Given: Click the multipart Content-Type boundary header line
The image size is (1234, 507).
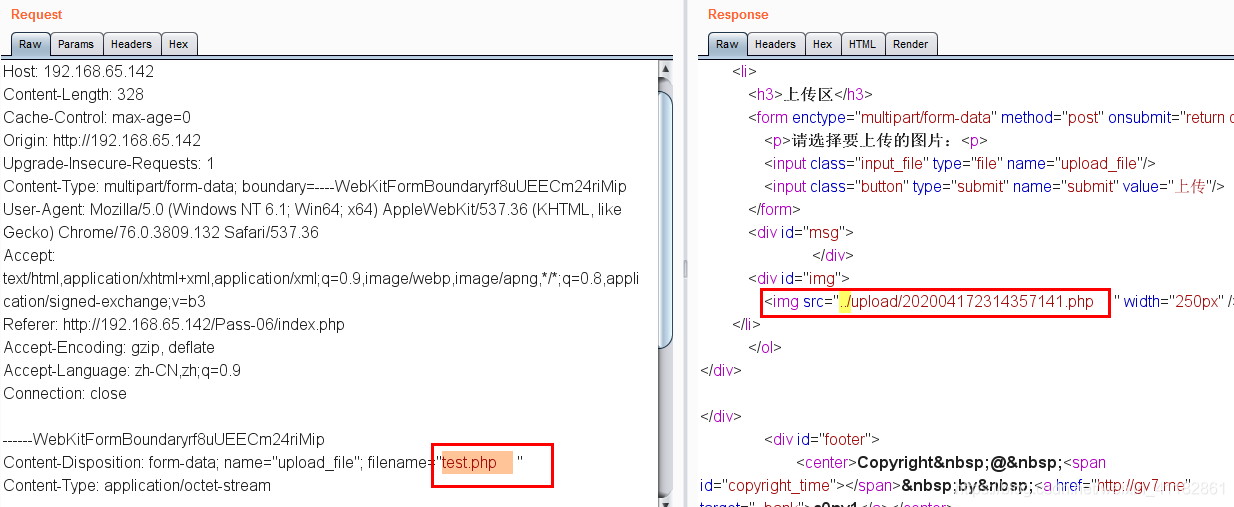Looking at the screenshot, I should click(315, 187).
